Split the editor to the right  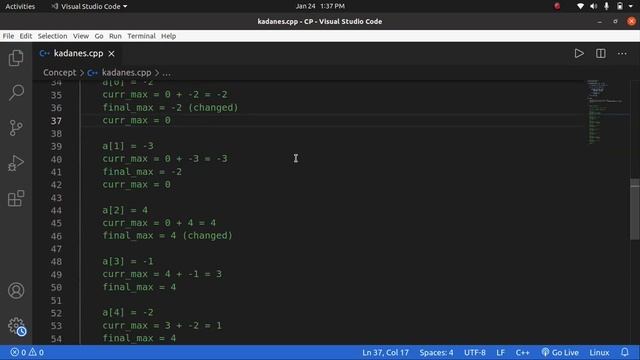(600, 53)
